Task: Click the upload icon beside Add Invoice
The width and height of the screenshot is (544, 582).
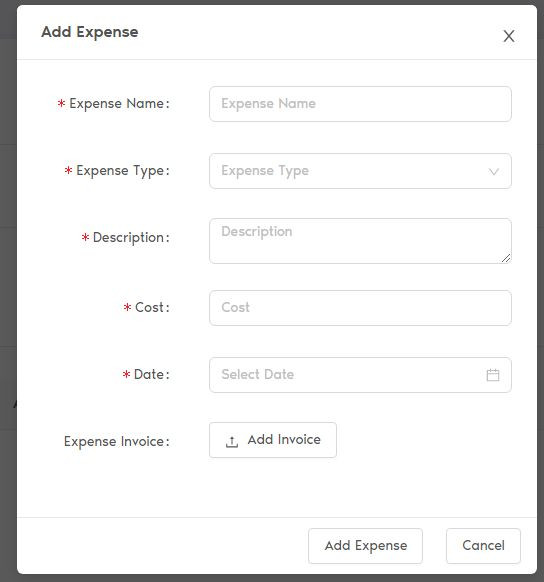Action: point(232,441)
